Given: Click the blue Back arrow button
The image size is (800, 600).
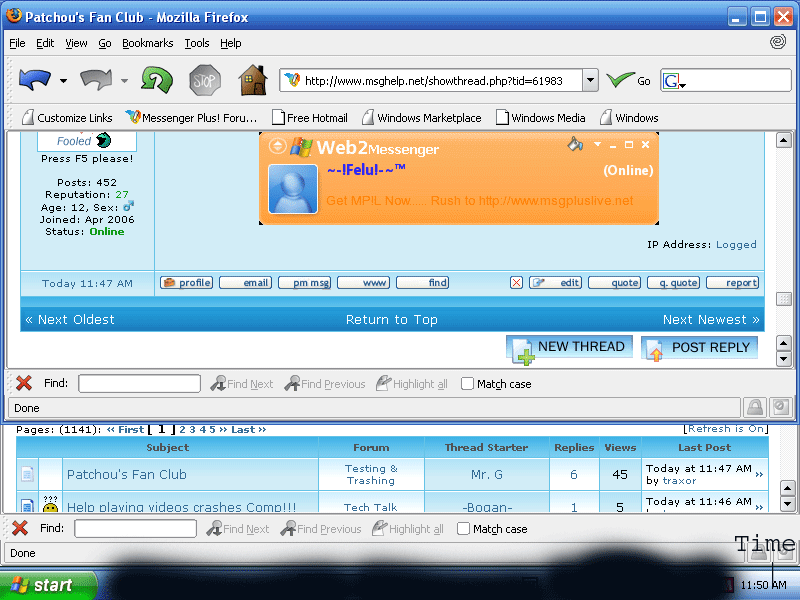Looking at the screenshot, I should coord(34,80).
